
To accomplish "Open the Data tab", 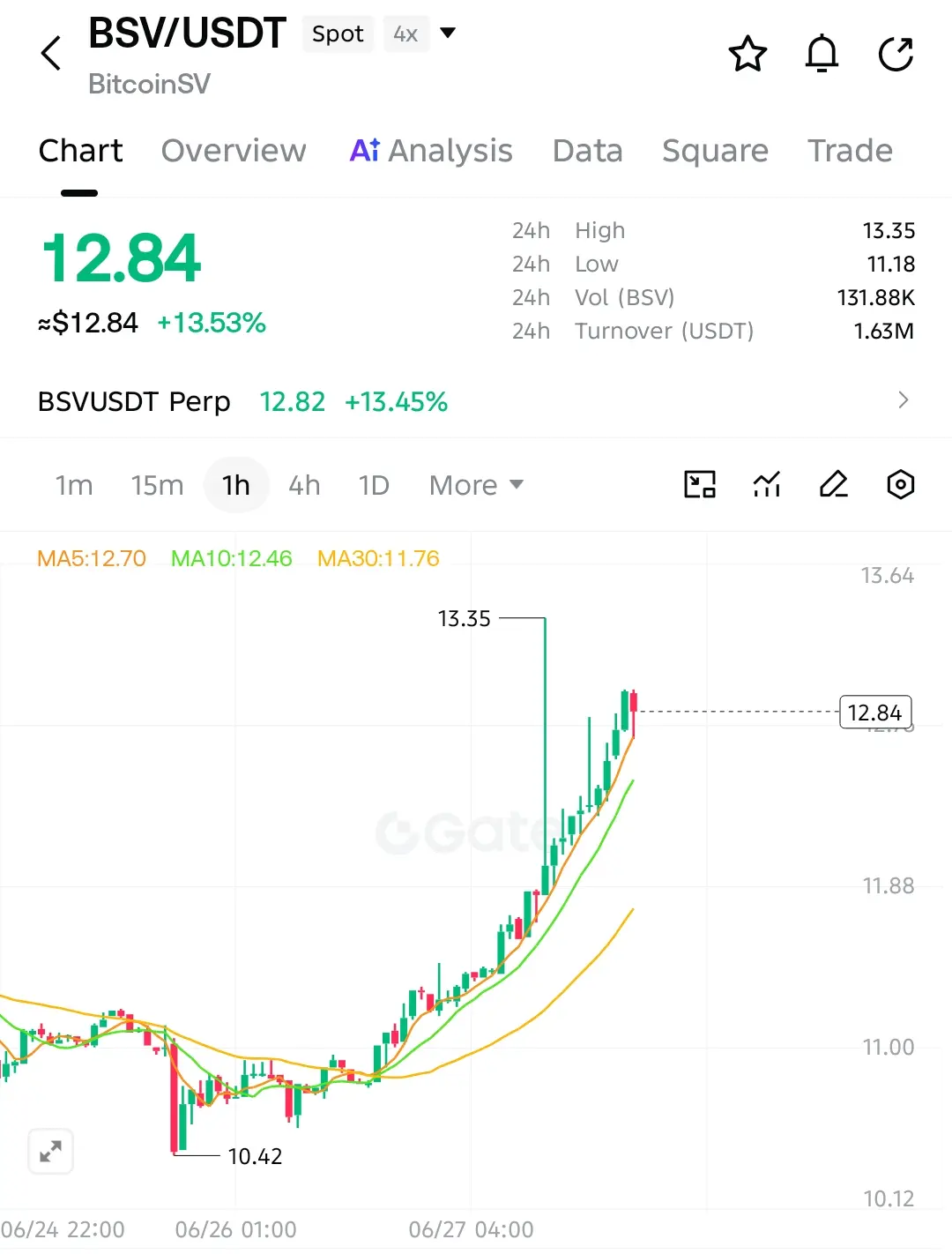I will click(x=587, y=151).
